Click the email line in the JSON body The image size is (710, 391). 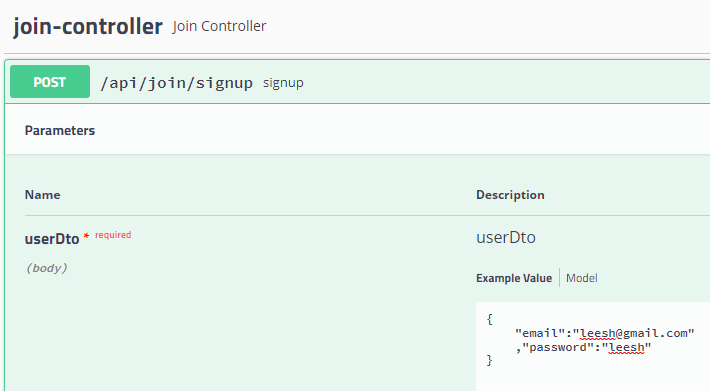point(604,334)
